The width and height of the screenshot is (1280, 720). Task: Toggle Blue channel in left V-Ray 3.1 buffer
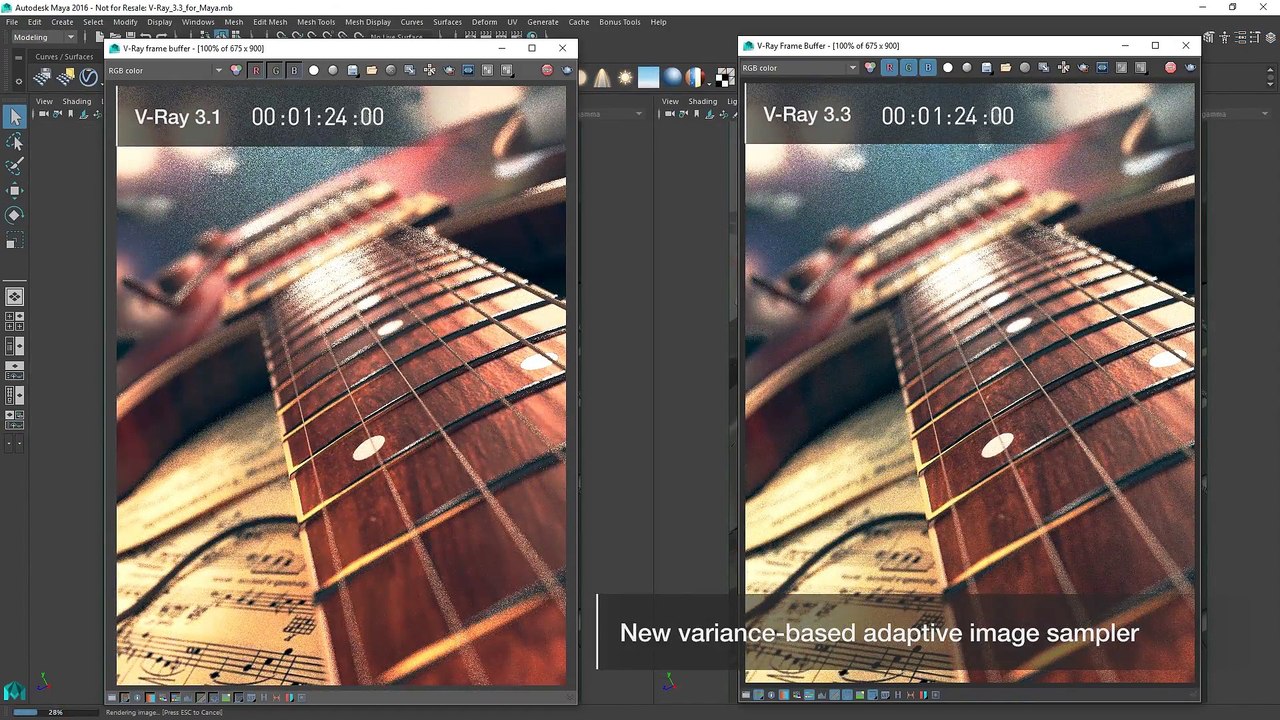click(294, 70)
